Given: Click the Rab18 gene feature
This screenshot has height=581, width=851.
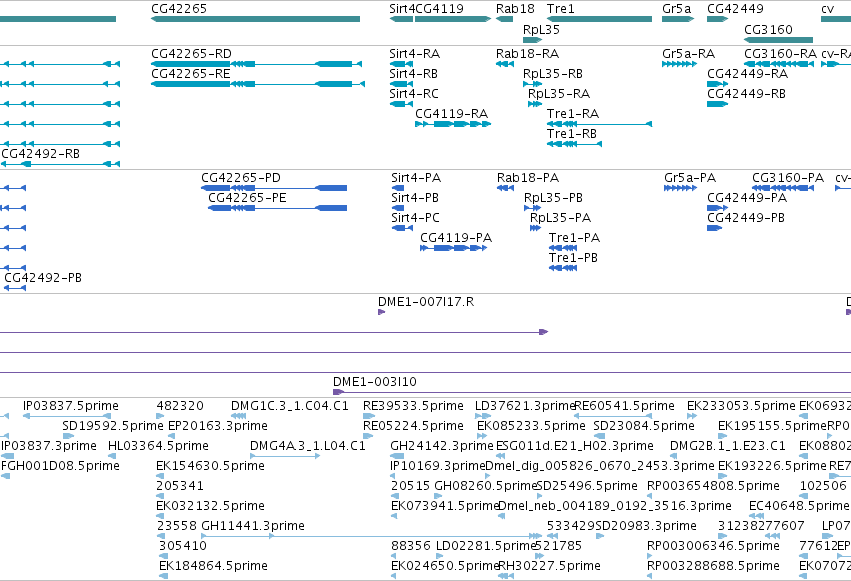Looking at the screenshot, I should pos(504,19).
